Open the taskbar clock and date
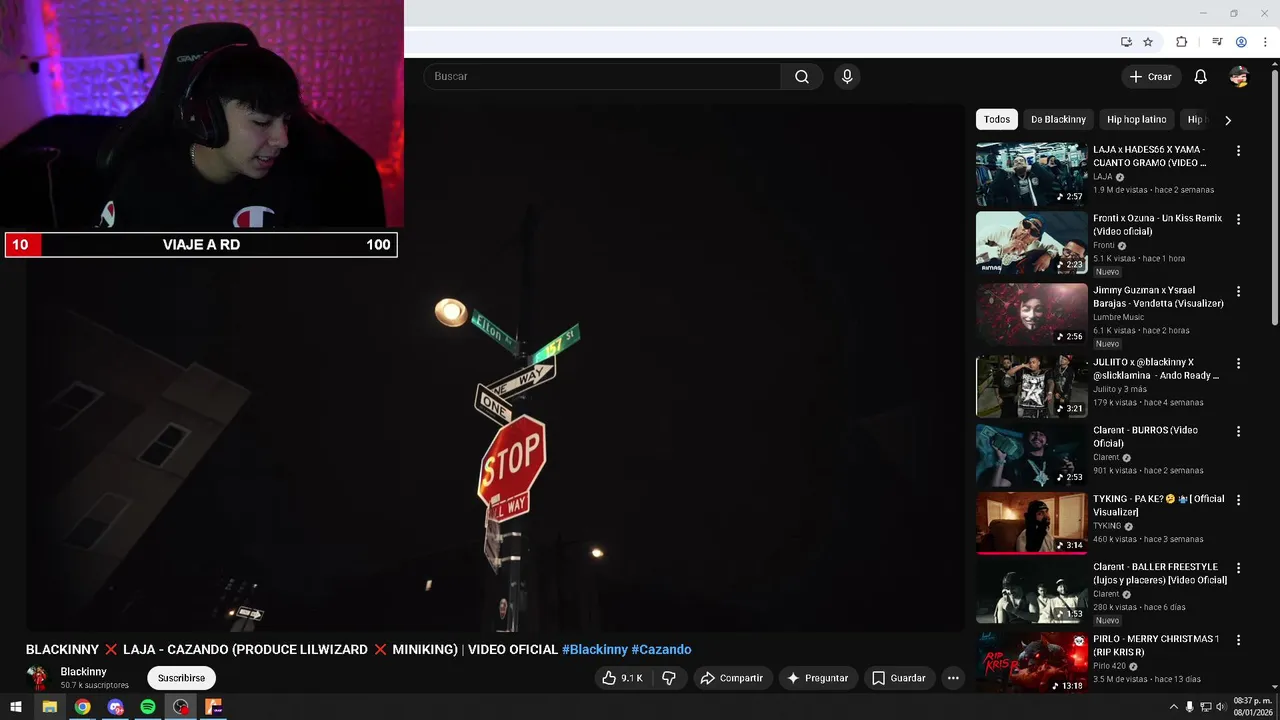Image resolution: width=1280 pixels, height=720 pixels. 1251,707
